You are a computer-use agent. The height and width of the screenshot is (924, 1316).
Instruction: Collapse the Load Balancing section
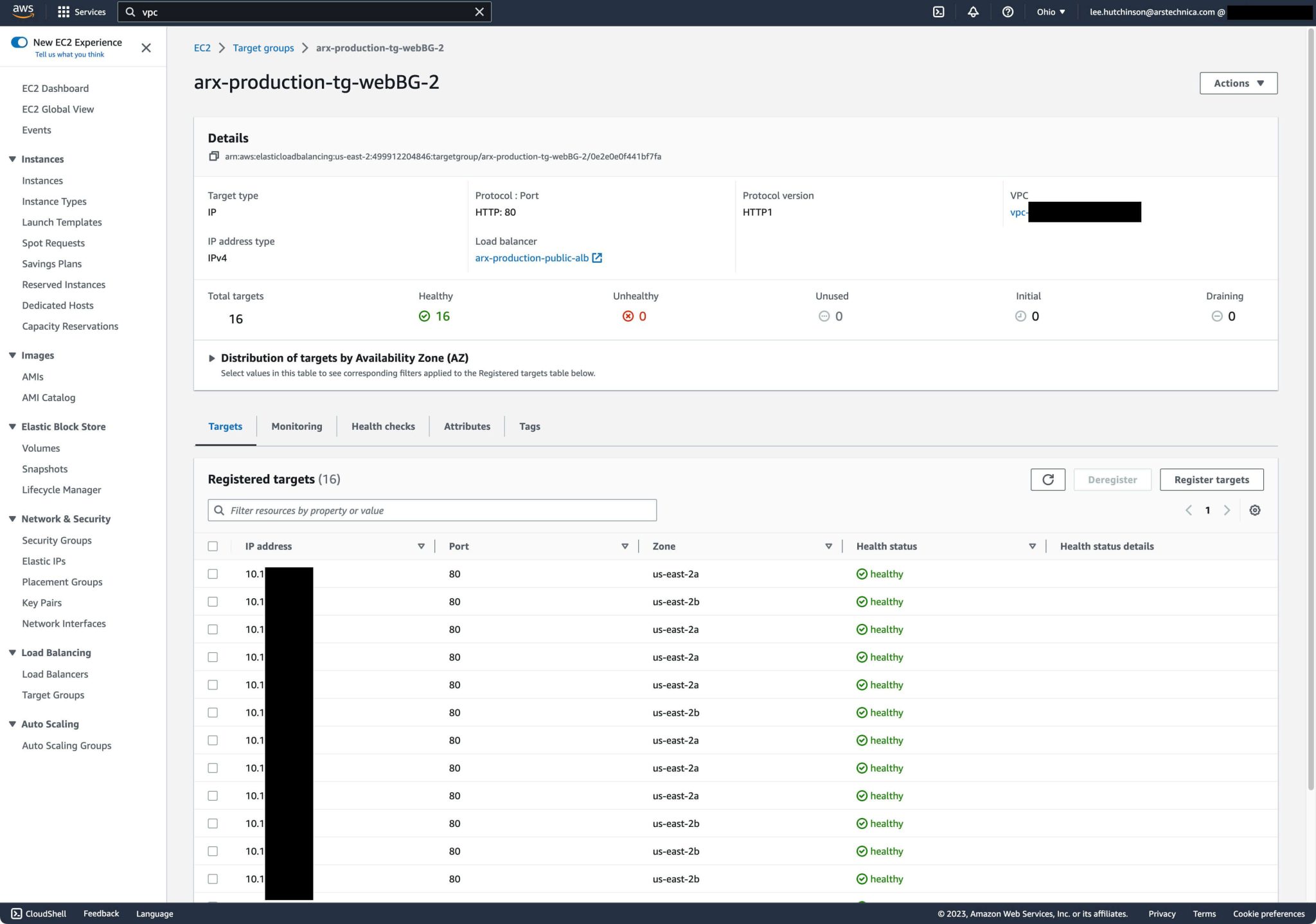[x=12, y=652]
